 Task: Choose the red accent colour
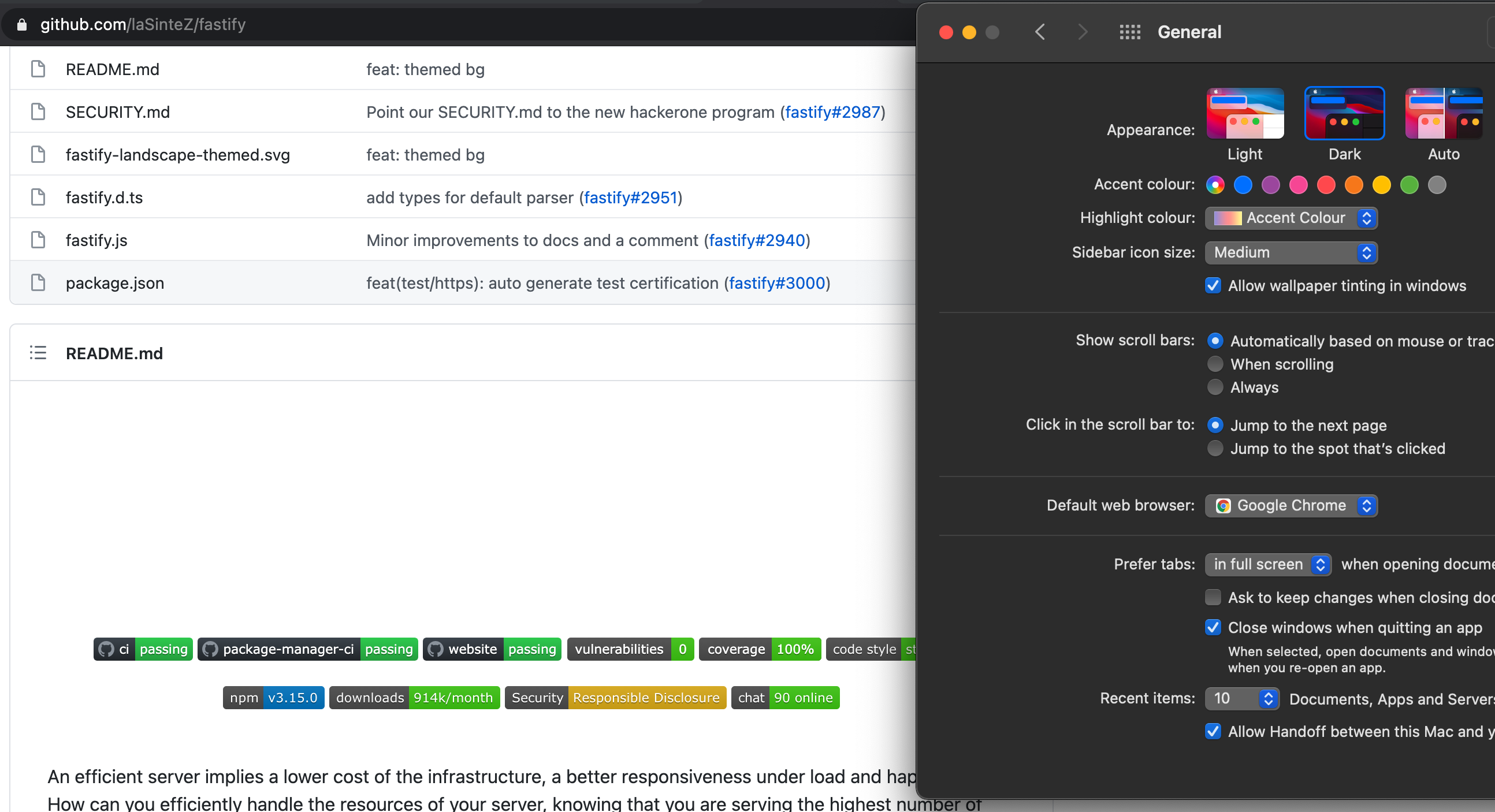[x=1326, y=185]
